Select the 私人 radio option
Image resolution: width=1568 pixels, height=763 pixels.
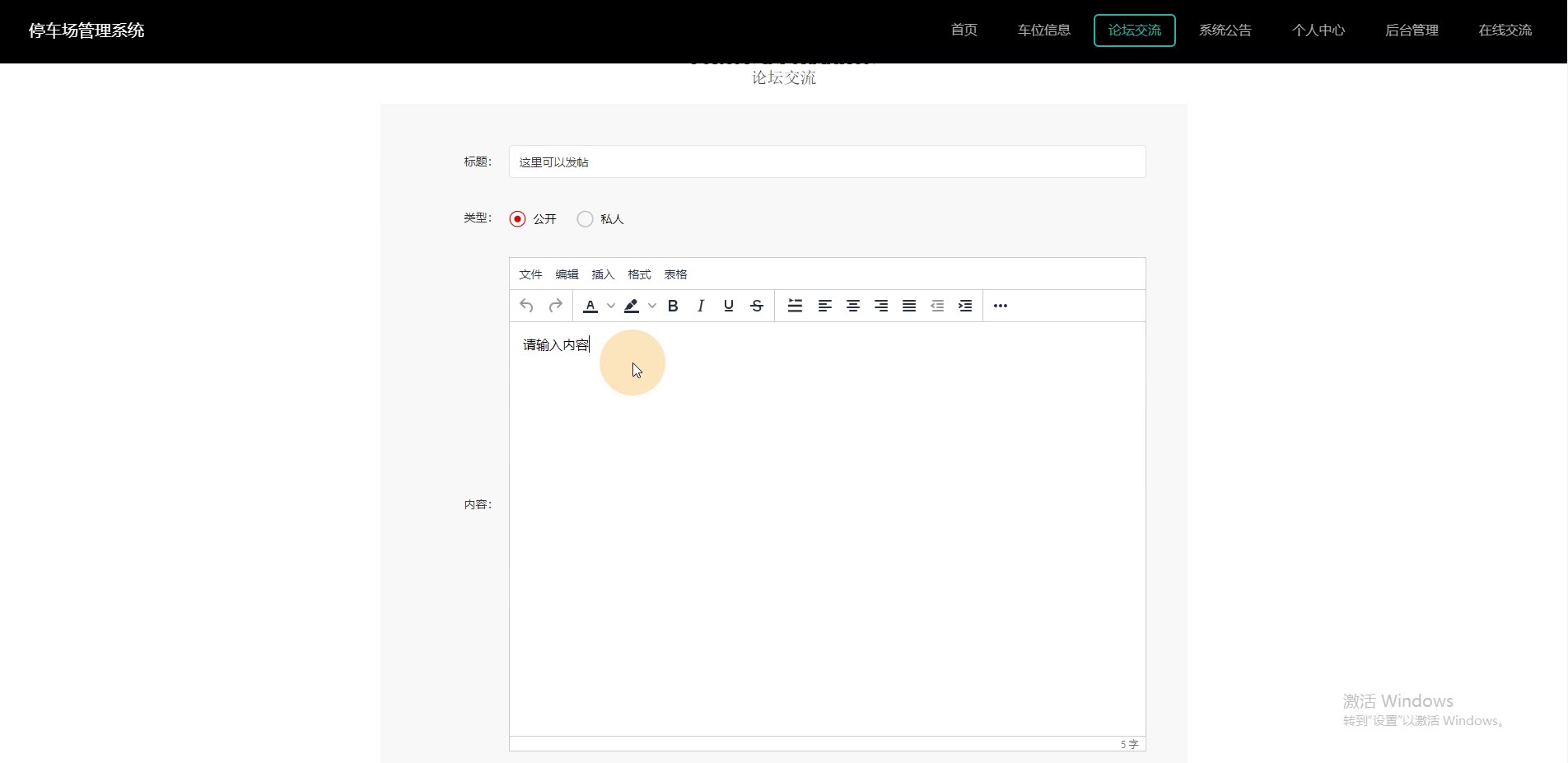coord(586,219)
